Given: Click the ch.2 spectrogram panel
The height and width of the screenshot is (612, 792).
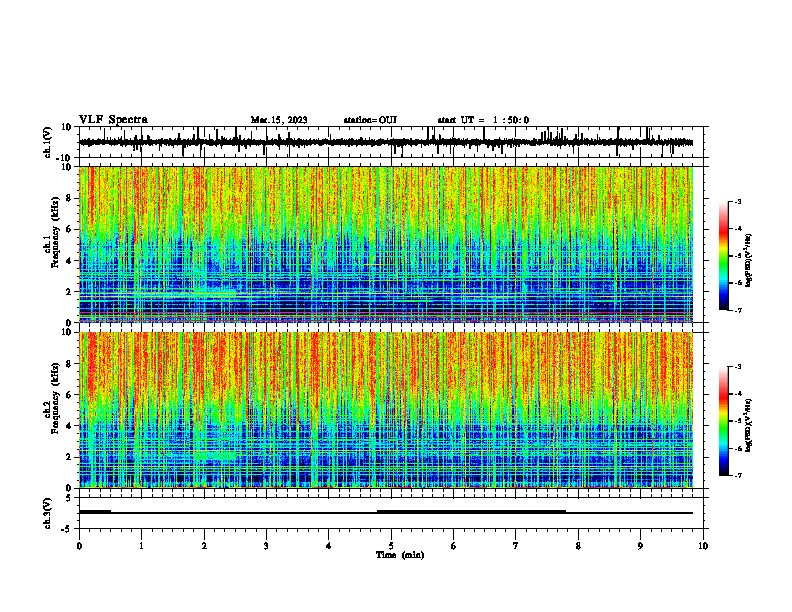Looking at the screenshot, I should pyautogui.click(x=386, y=410).
